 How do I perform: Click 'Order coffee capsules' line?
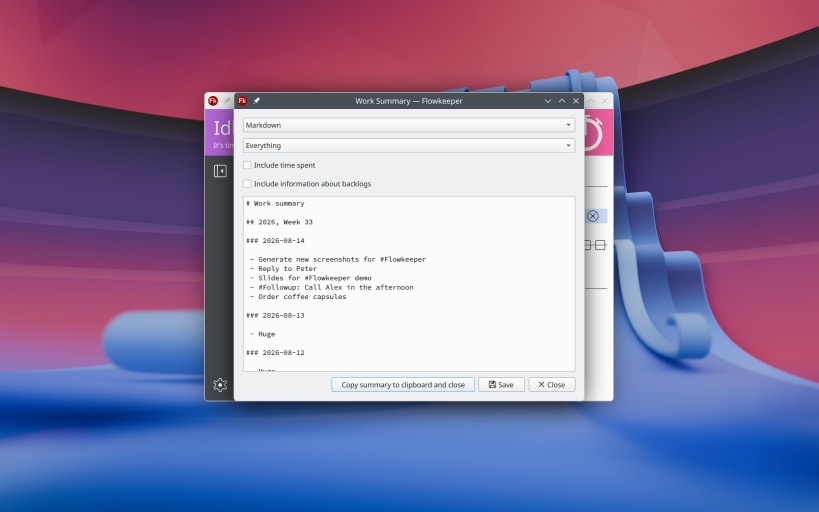pos(302,297)
